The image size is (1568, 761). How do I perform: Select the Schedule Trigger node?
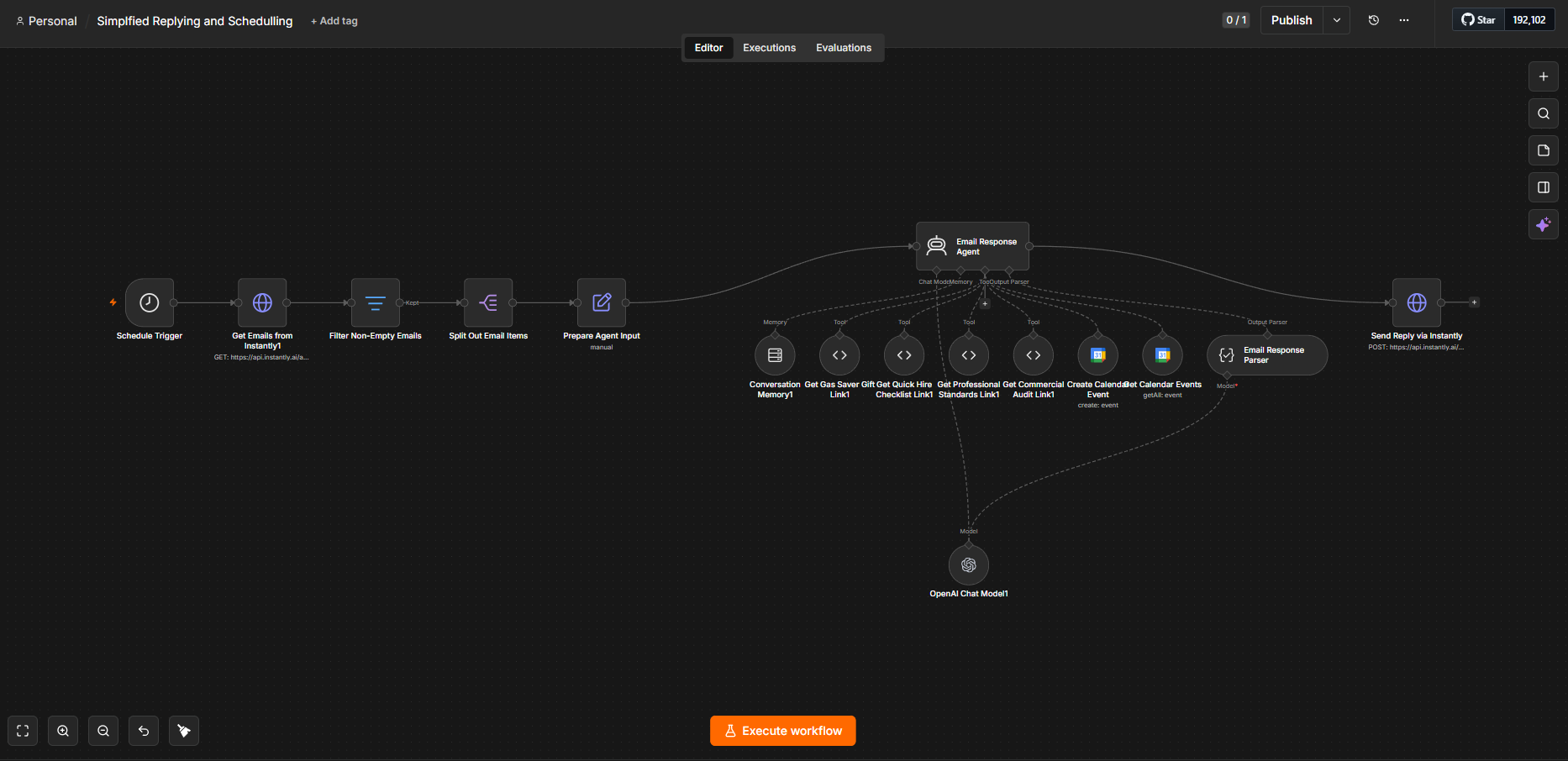(x=150, y=302)
